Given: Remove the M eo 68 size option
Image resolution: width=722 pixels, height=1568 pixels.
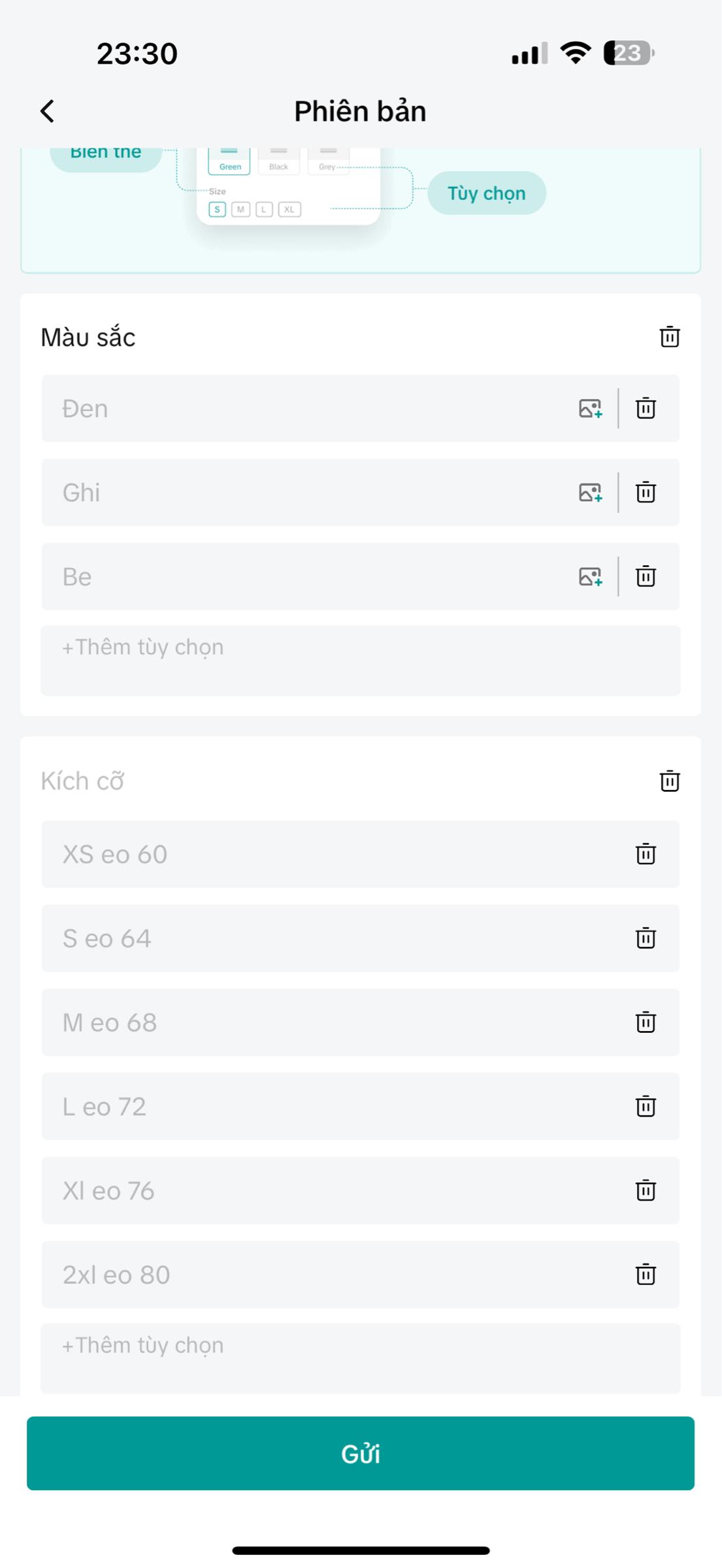Looking at the screenshot, I should click(x=646, y=1022).
